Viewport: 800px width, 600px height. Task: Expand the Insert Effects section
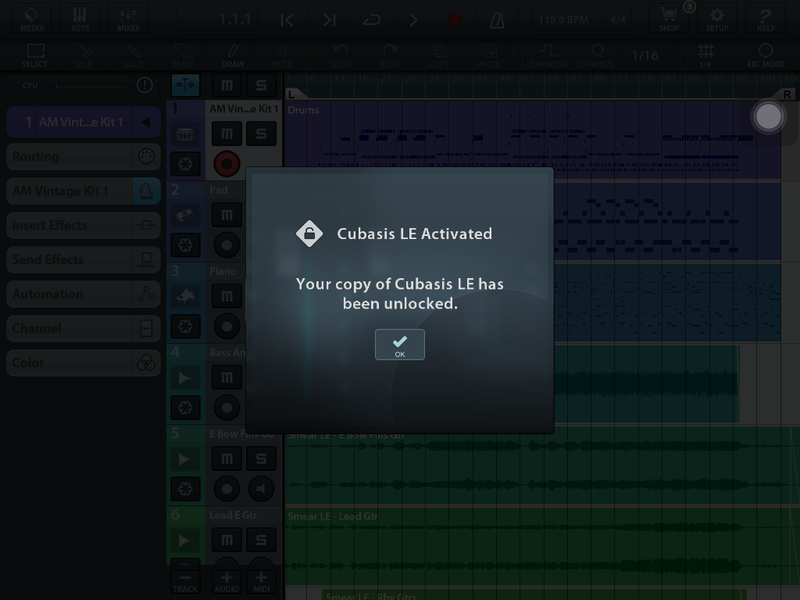pyautogui.click(x=83, y=225)
